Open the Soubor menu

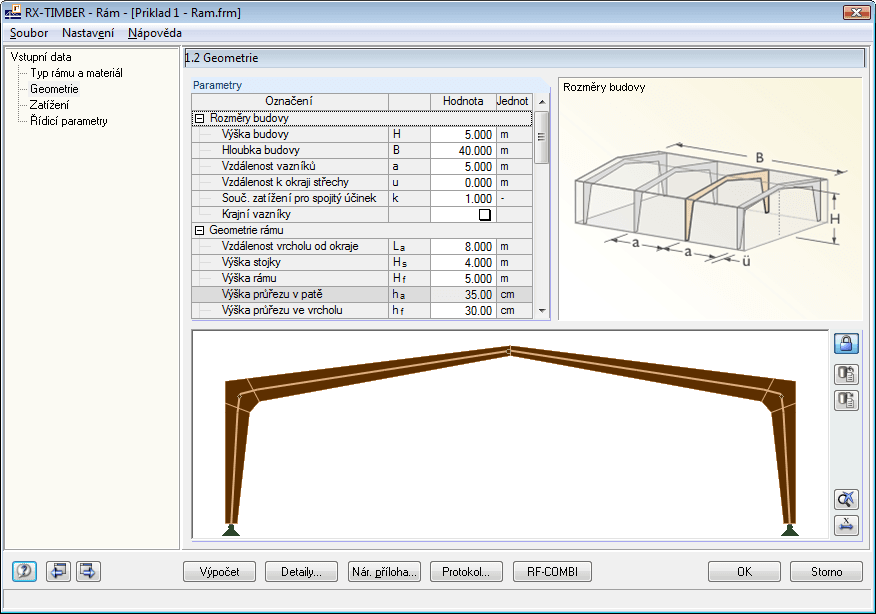point(28,33)
